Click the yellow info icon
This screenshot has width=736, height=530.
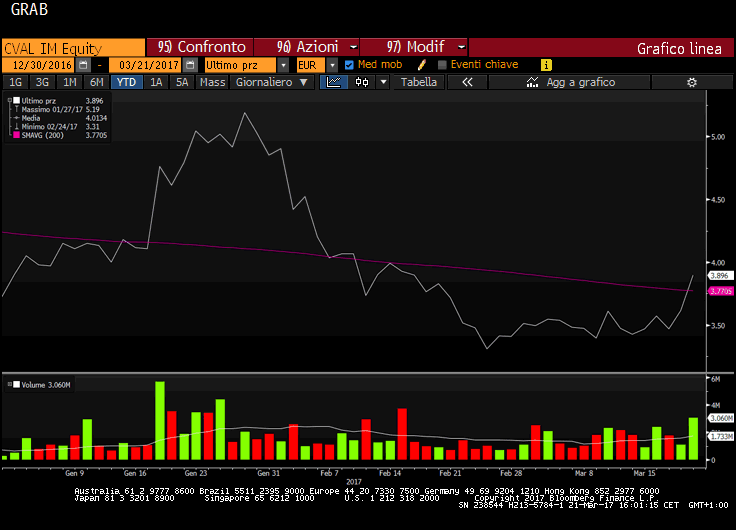546,65
